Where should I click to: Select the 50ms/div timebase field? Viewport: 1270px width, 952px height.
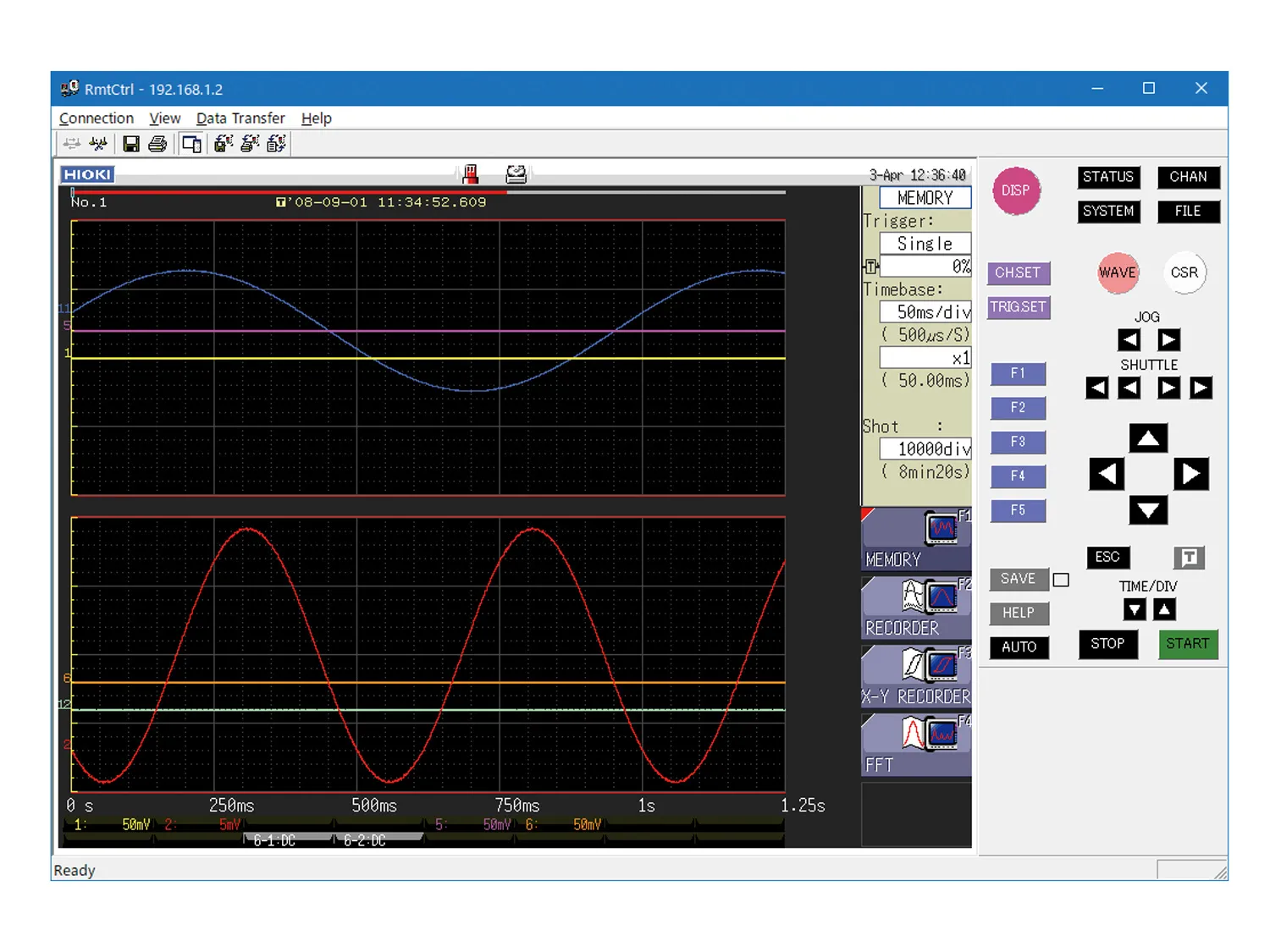[x=925, y=312]
